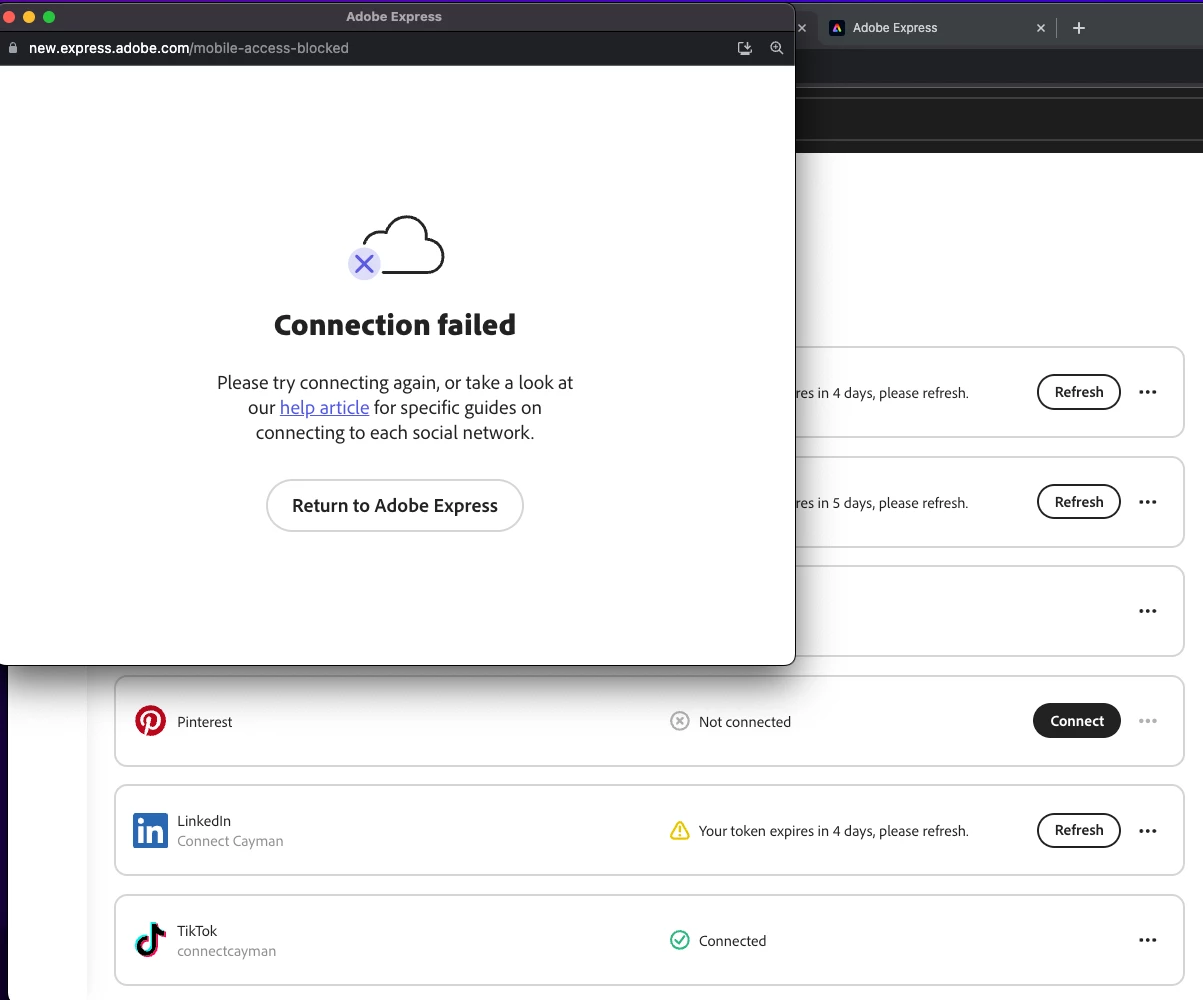Click the install app icon in the address bar
1203x1000 pixels.
click(745, 48)
